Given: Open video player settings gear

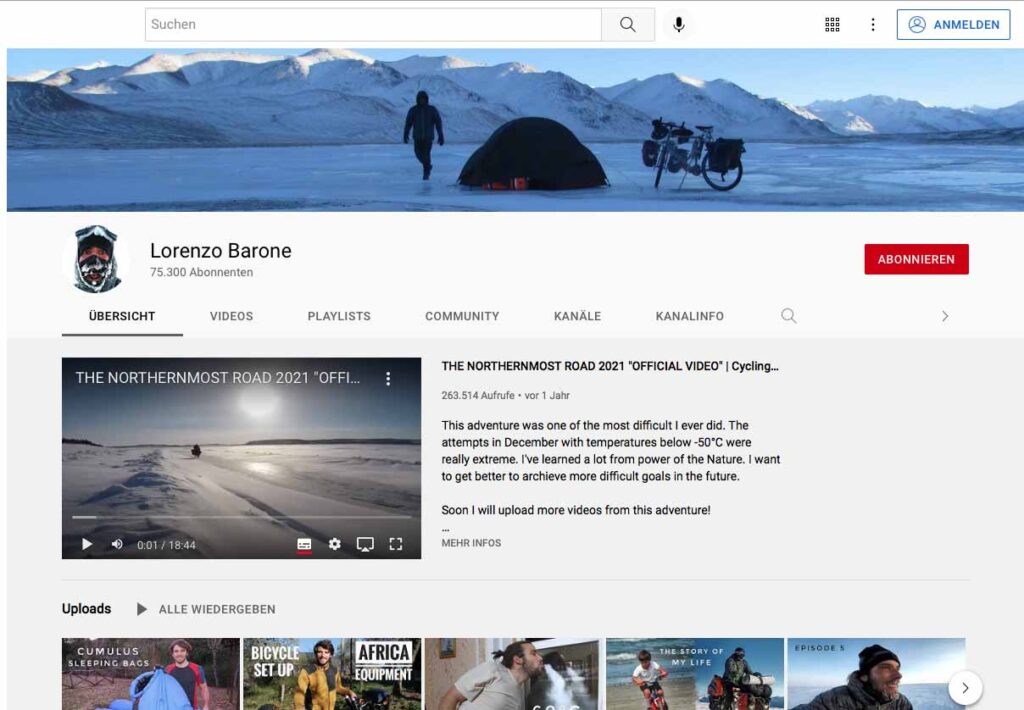Looking at the screenshot, I should pyautogui.click(x=335, y=544).
